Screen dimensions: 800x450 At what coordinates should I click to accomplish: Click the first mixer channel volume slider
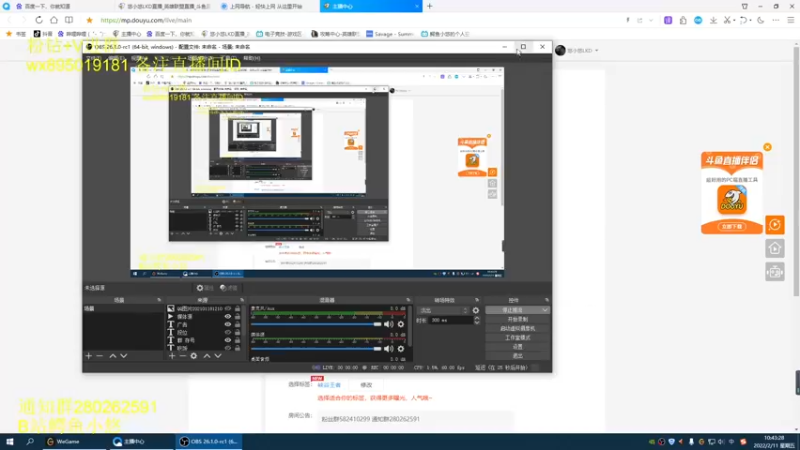(316, 324)
